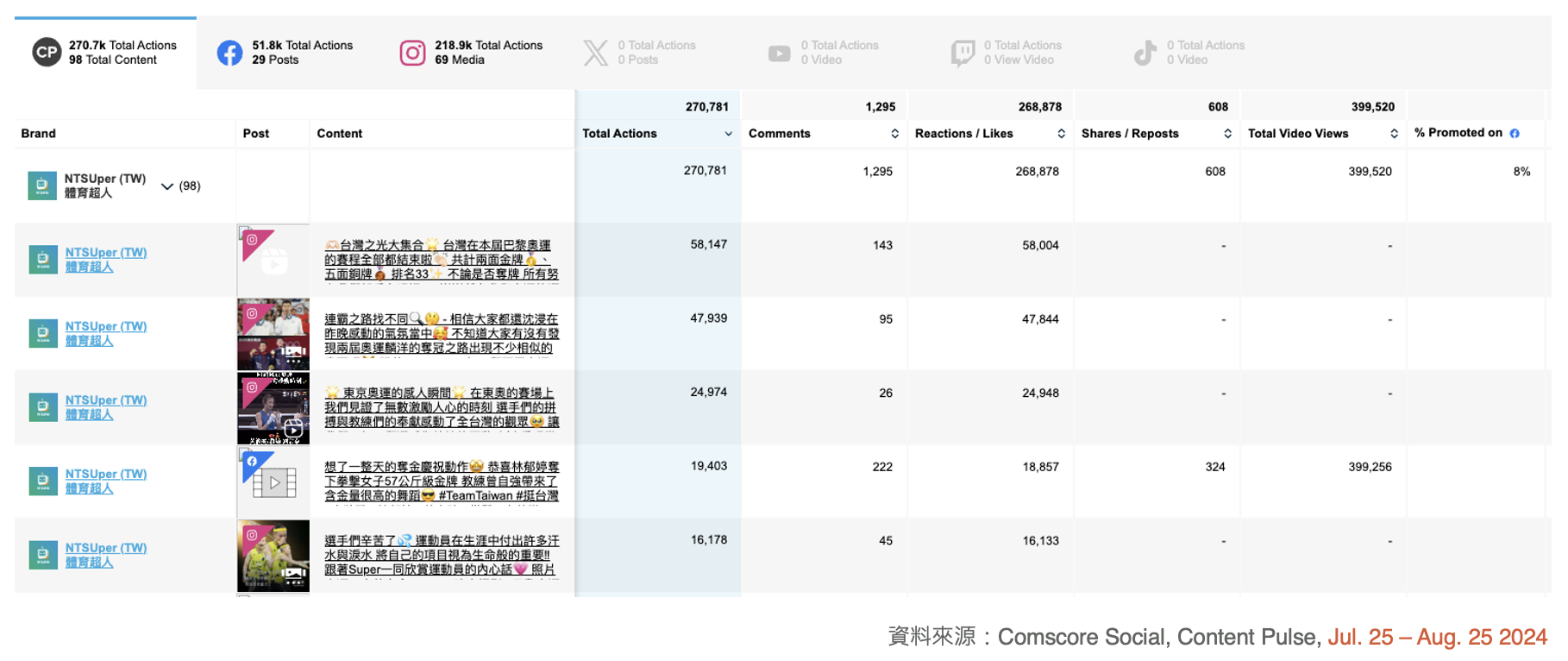Click the 8% promoted value
Image resolution: width=1568 pixels, height=661 pixels.
click(1521, 172)
